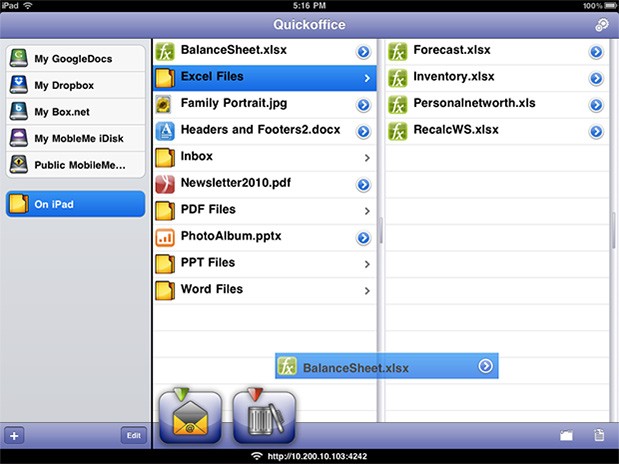This screenshot has height=464, width=619.
Task: Click the Inbox folder icon
Action: [x=165, y=158]
